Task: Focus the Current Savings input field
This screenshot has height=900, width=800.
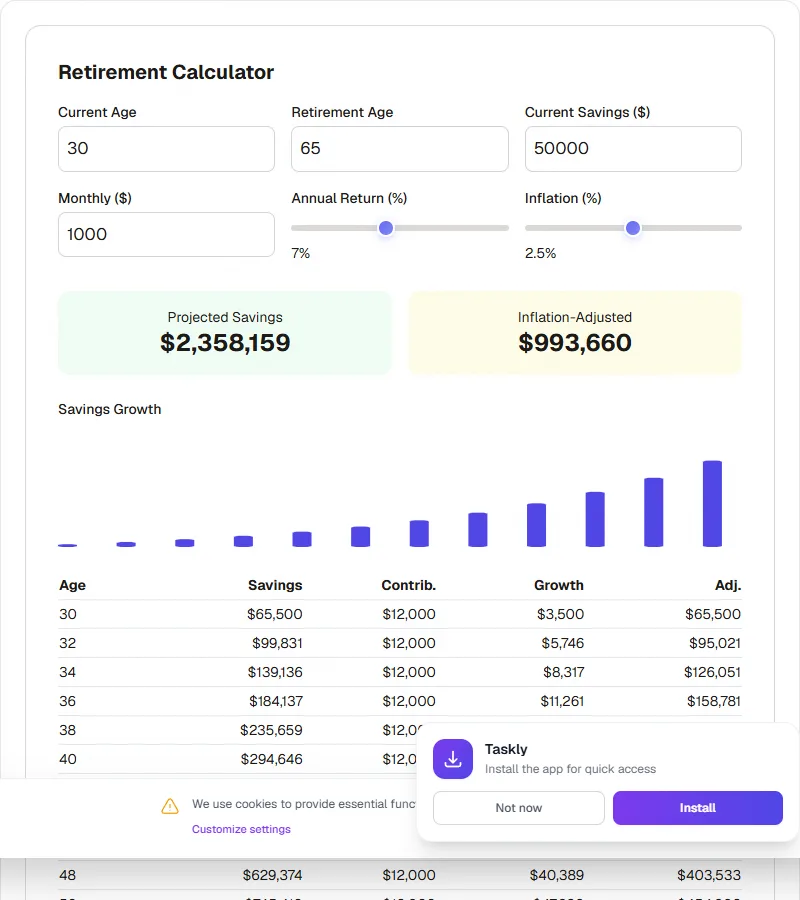Action: [x=633, y=149]
